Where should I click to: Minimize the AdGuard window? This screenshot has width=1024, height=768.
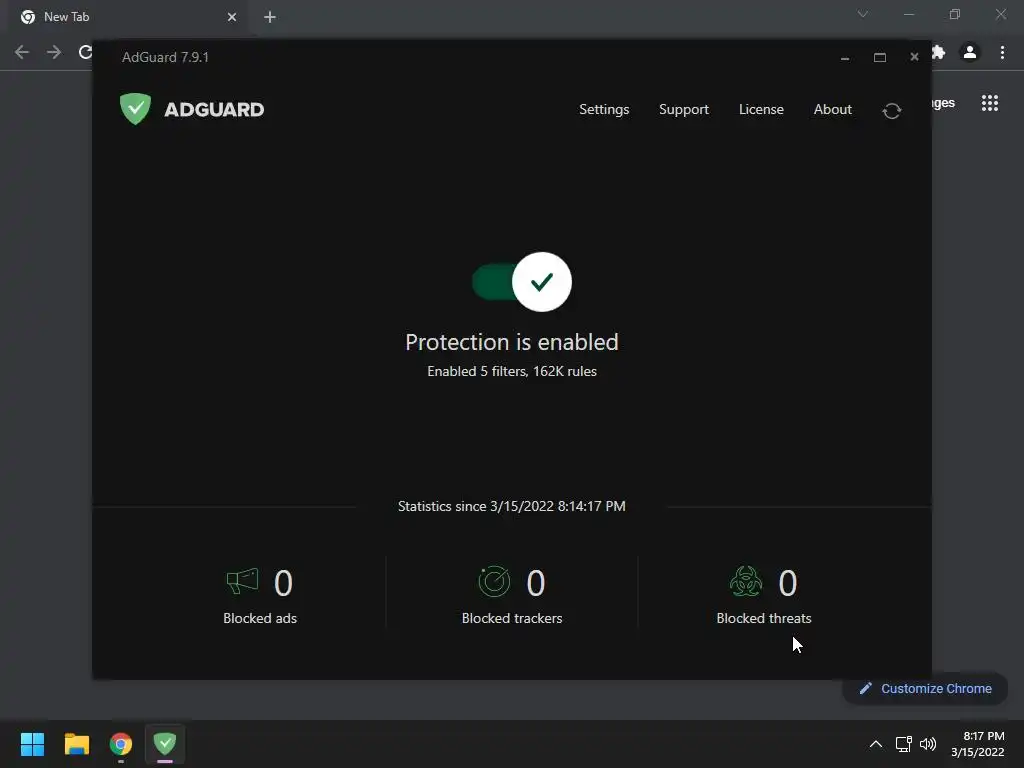(844, 57)
